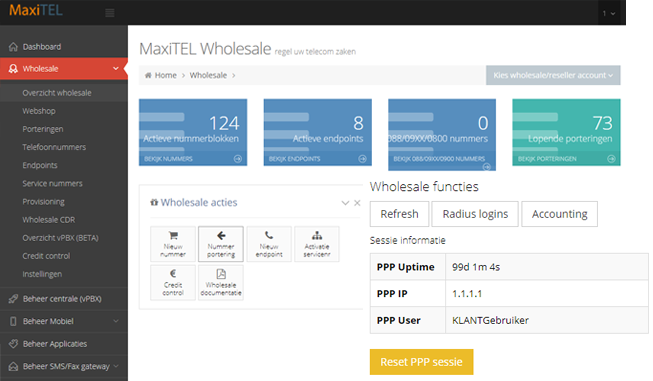Click Nummer portering arrow action
653x381 pixels.
[x=221, y=244]
